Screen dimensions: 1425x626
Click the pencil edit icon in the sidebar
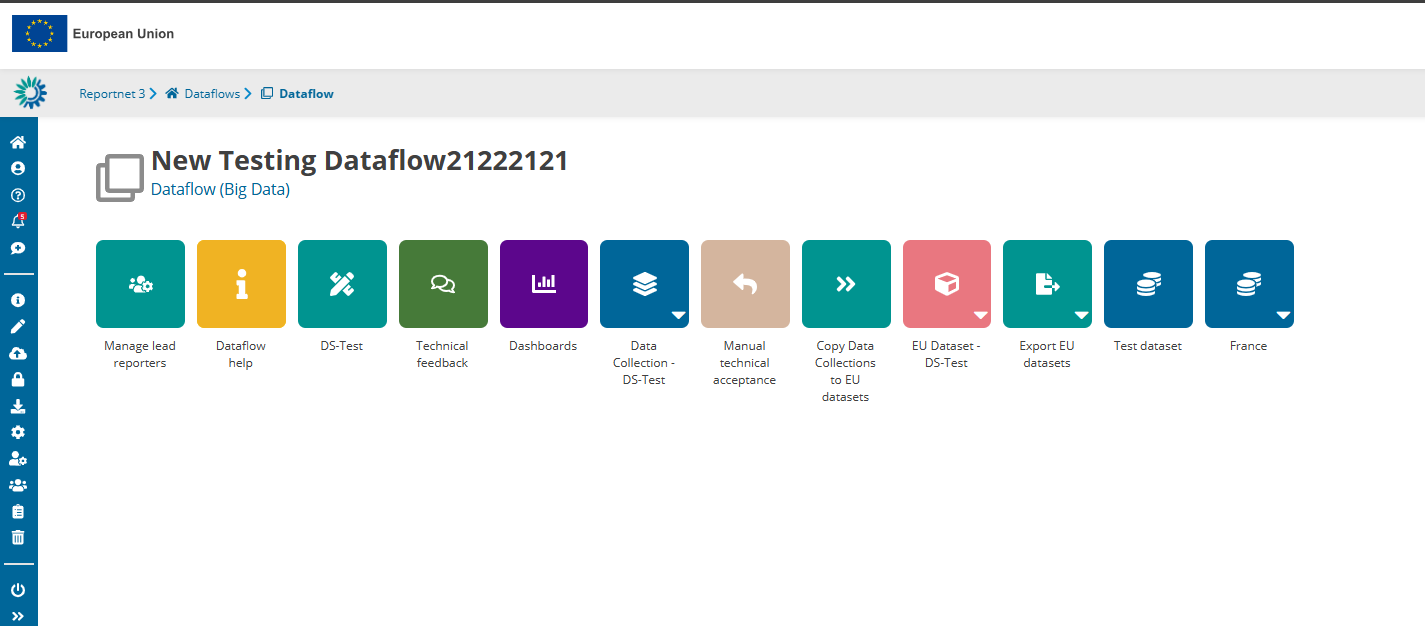18,327
